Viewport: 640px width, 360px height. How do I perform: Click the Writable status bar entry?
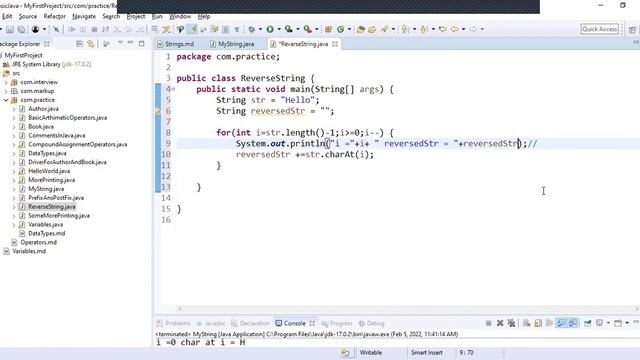[371, 353]
